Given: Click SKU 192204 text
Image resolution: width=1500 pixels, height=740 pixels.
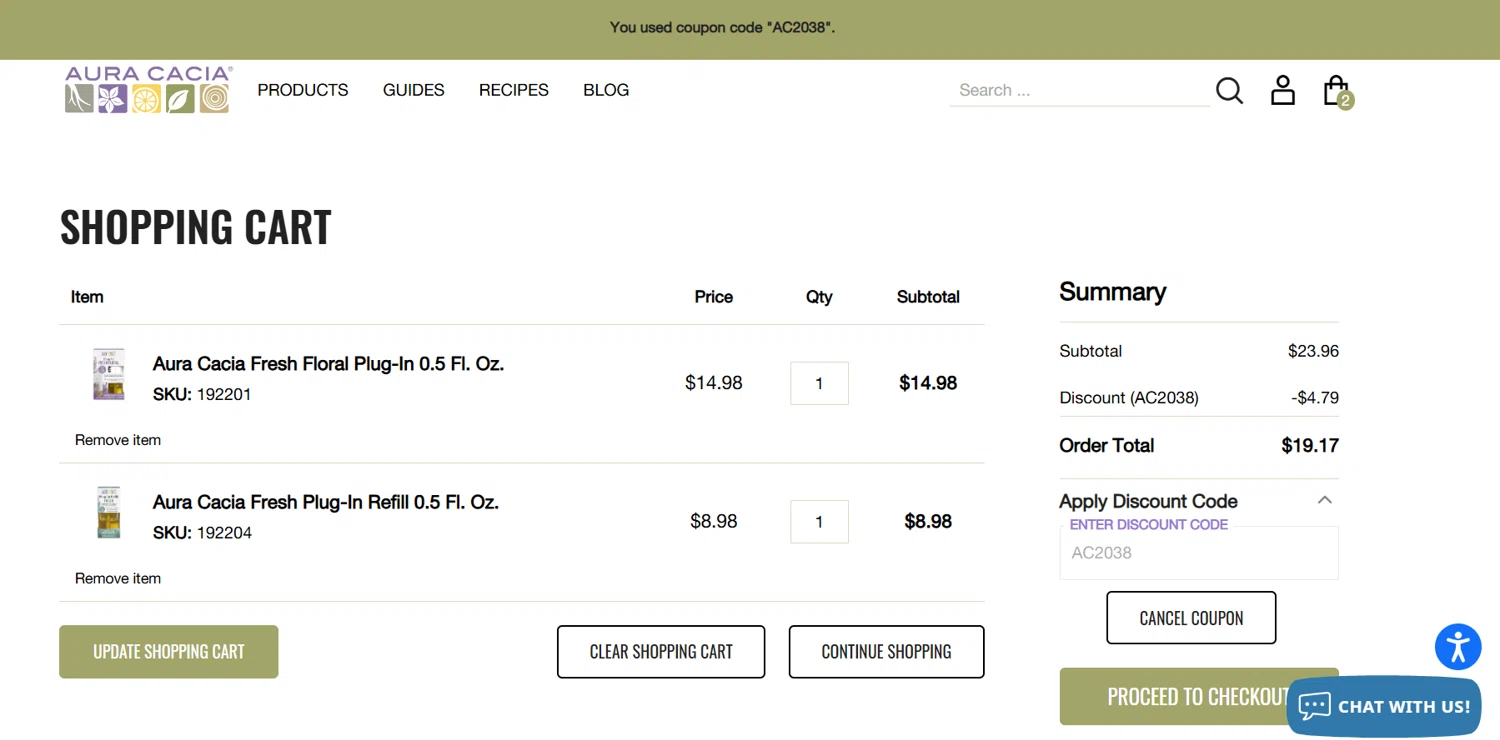Looking at the screenshot, I should tap(202, 533).
